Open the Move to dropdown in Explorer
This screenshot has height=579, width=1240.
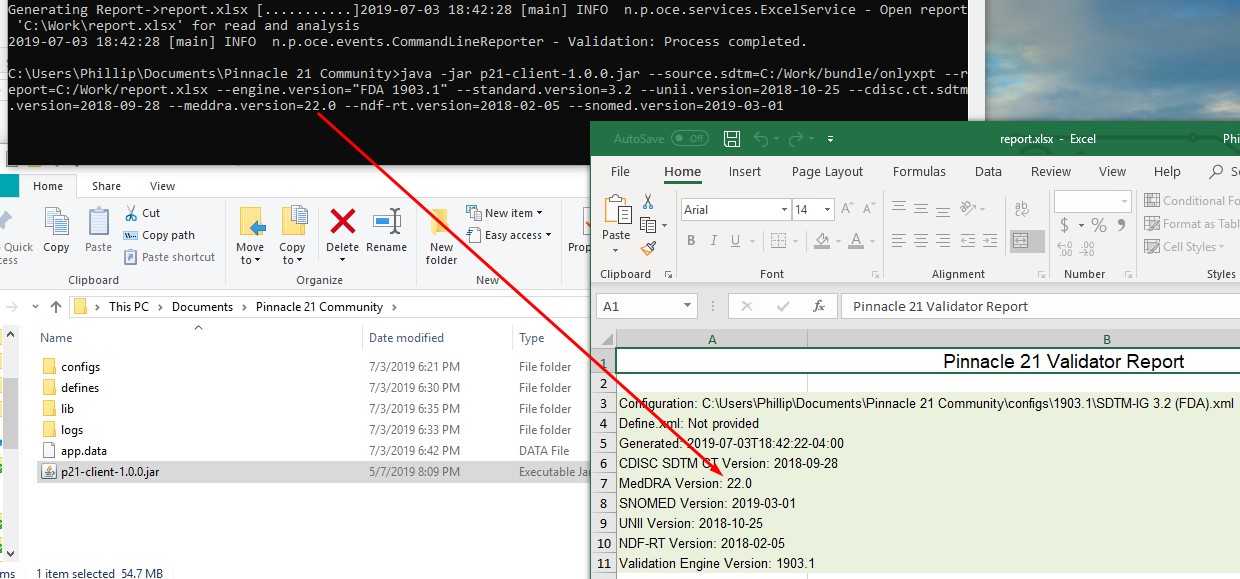pos(250,236)
